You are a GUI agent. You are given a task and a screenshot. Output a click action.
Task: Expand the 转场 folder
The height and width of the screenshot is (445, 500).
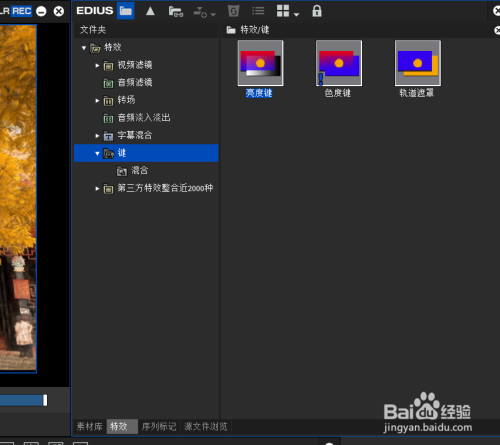(x=97, y=100)
